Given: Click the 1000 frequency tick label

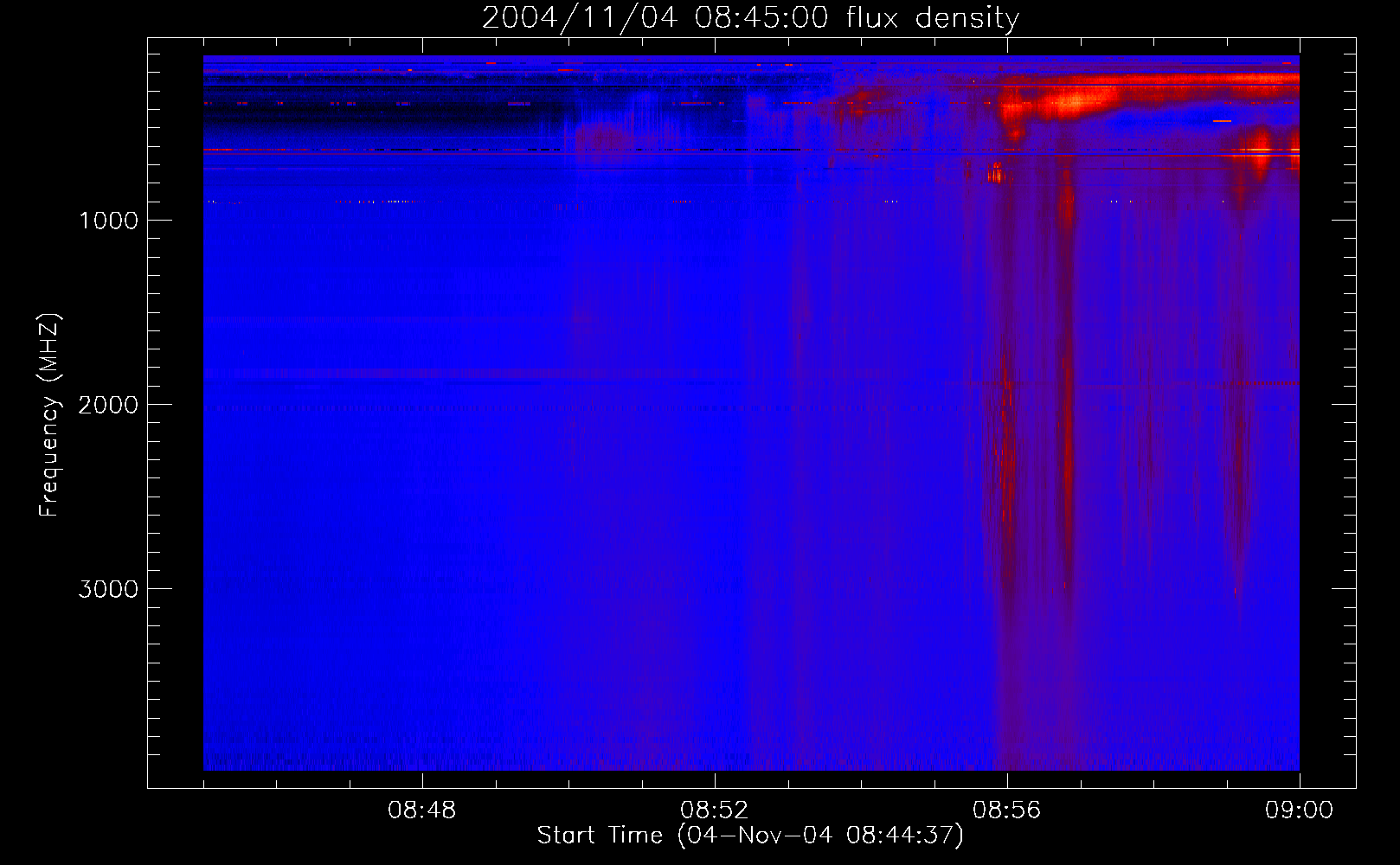Looking at the screenshot, I should tap(108, 221).
